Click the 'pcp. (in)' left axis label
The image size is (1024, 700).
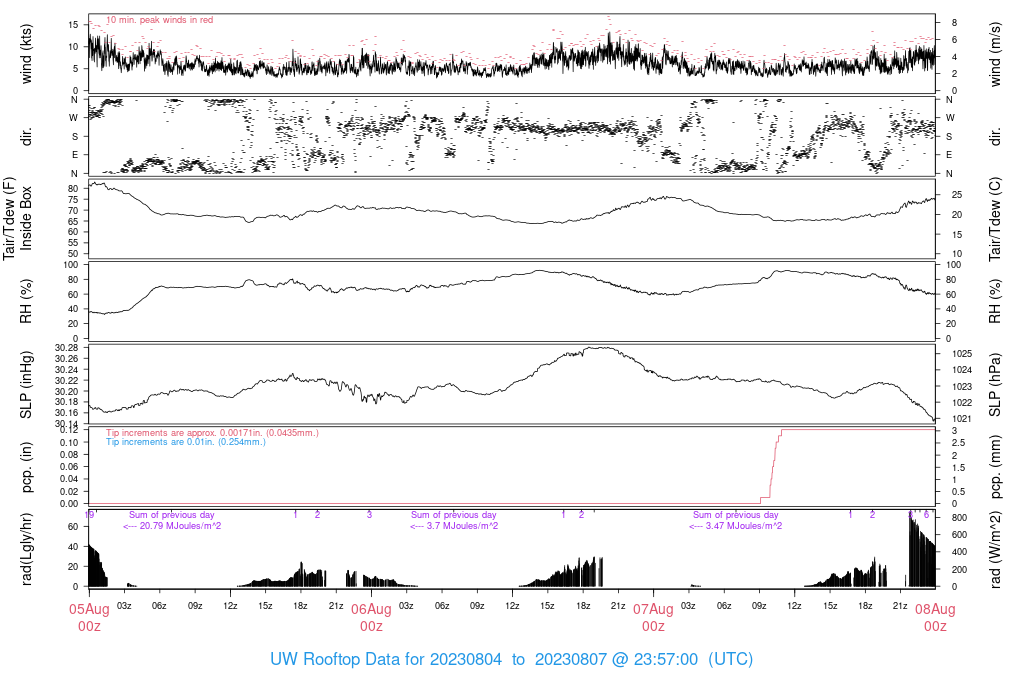(26, 468)
